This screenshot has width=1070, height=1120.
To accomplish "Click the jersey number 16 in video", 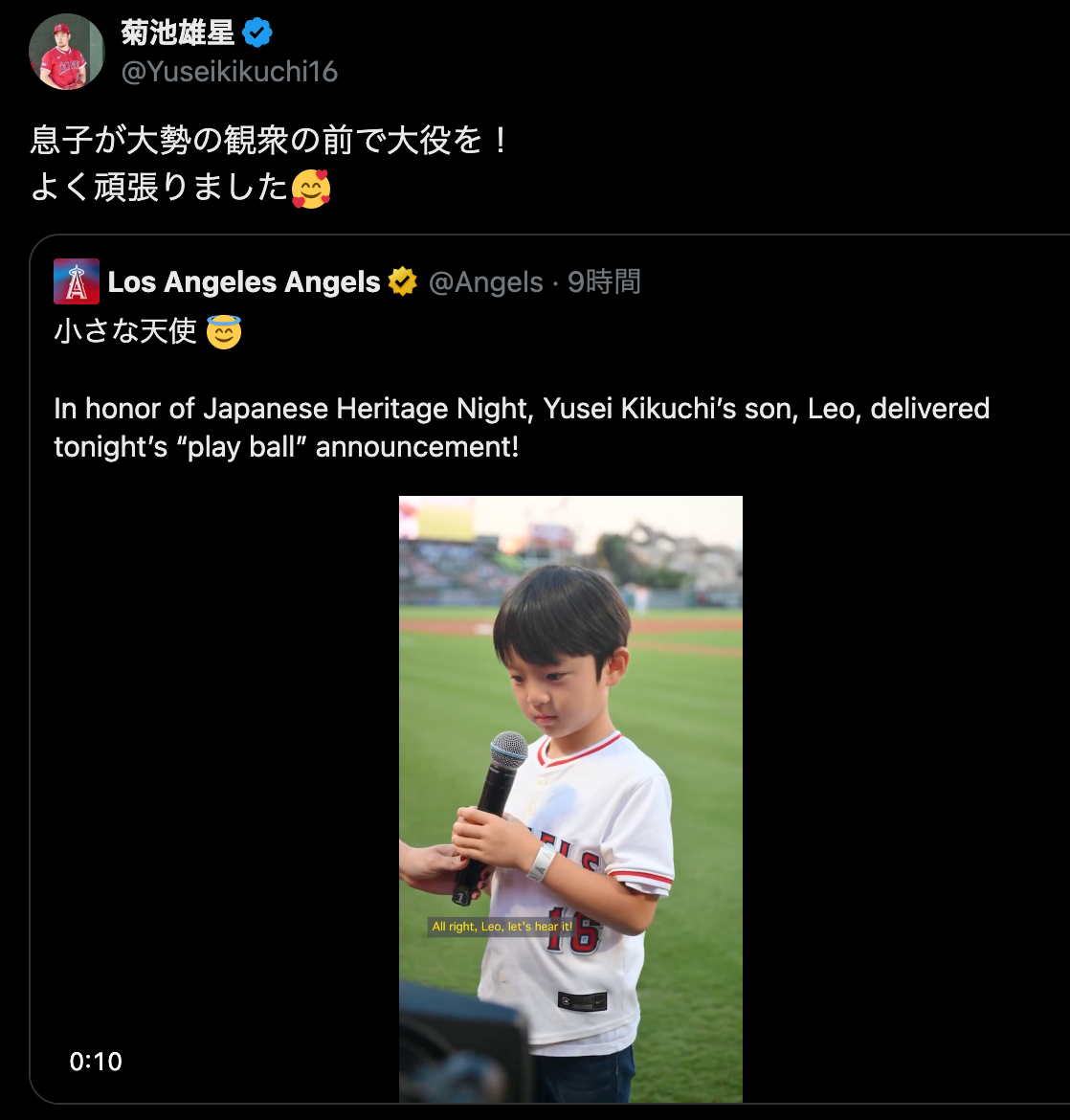I will click(572, 931).
